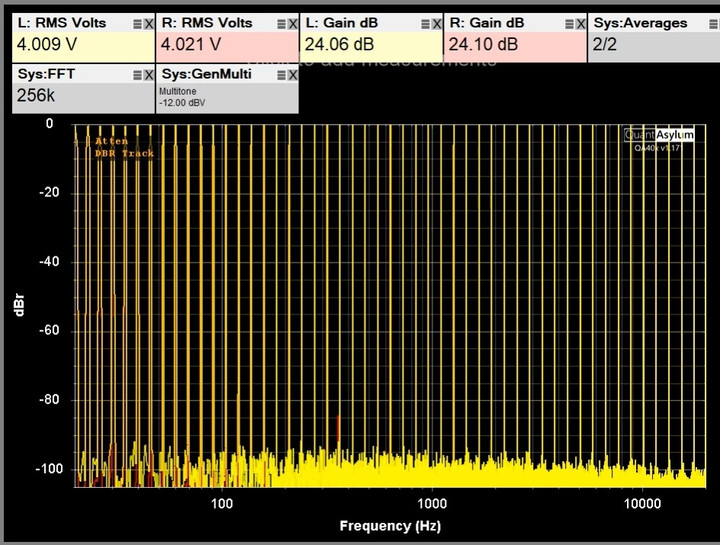Click the QuantAsylum logo on the graph

pyautogui.click(x=659, y=135)
